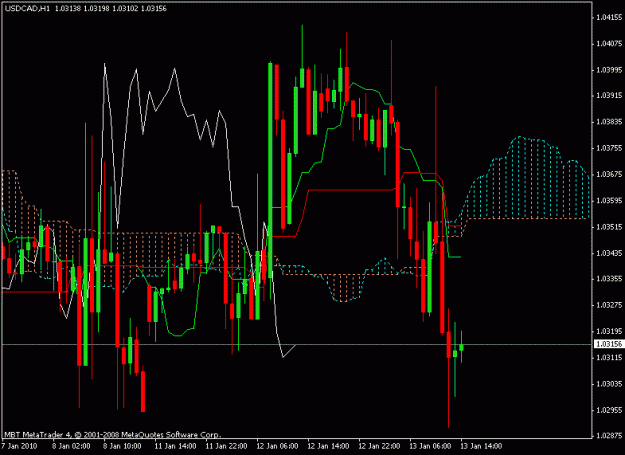Select the 1.03755 price axis label
Image resolution: width=625 pixels, height=455 pixels.
click(609, 148)
